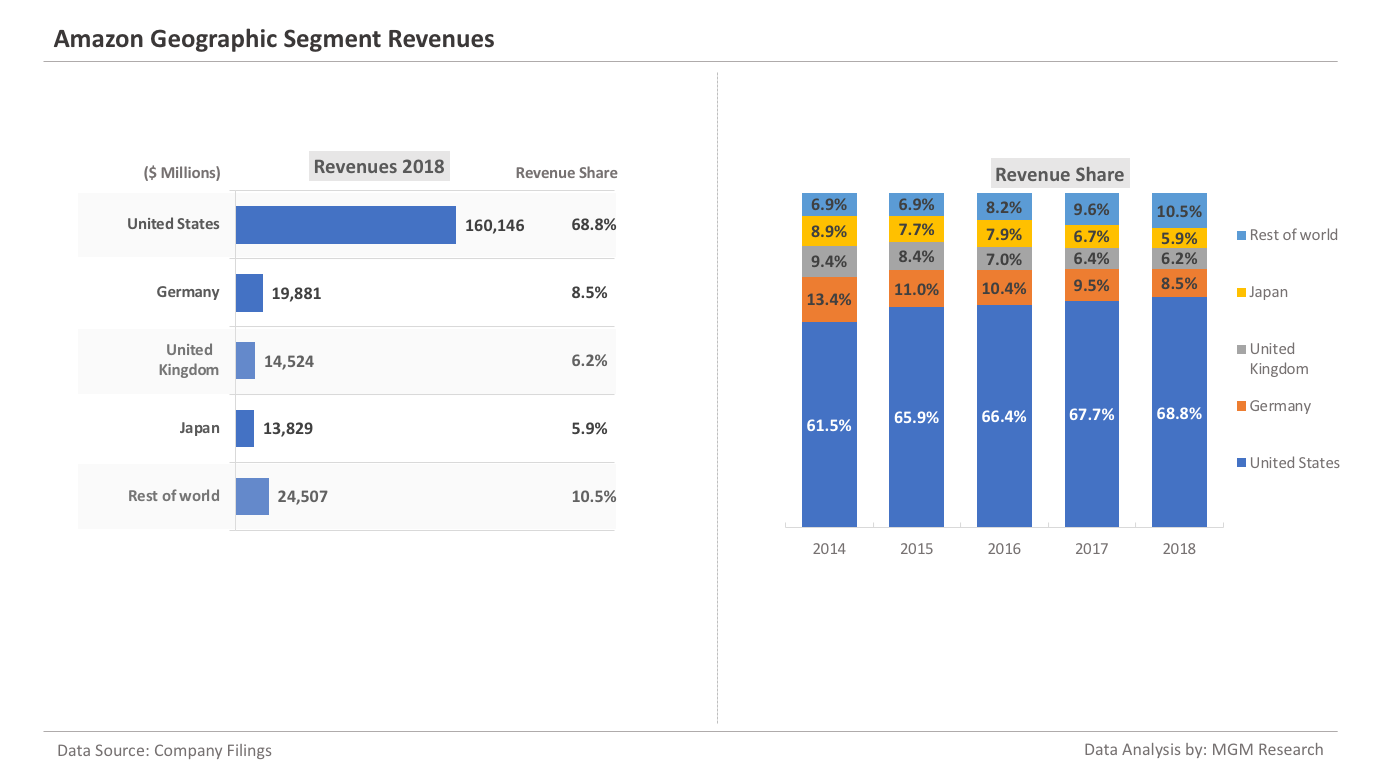Click the 9.5% Germany segment of 2017

pos(1092,285)
